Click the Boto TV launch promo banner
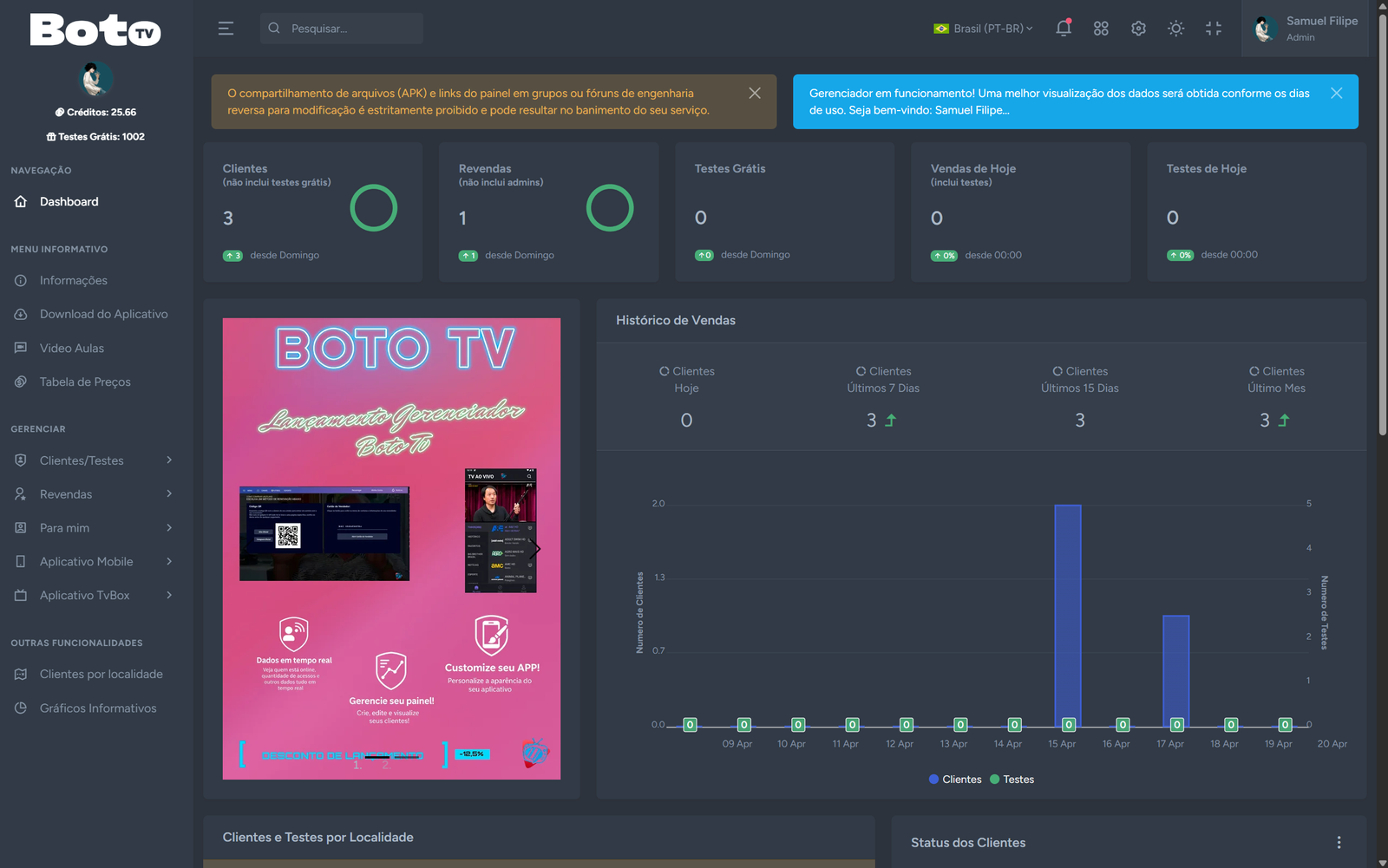This screenshot has width=1388, height=868. pos(391,549)
